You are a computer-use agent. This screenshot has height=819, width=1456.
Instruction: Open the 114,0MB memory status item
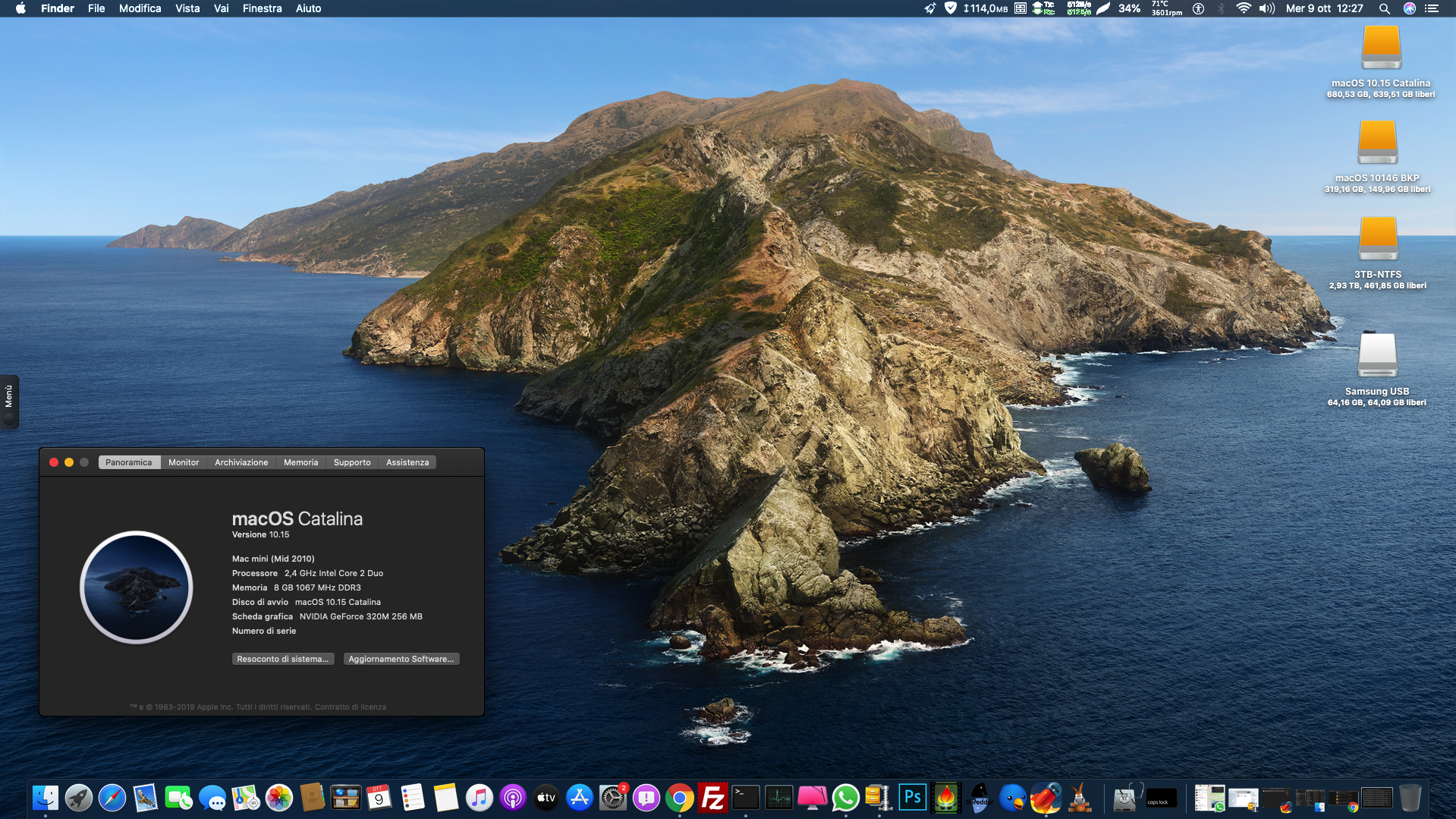[986, 8]
